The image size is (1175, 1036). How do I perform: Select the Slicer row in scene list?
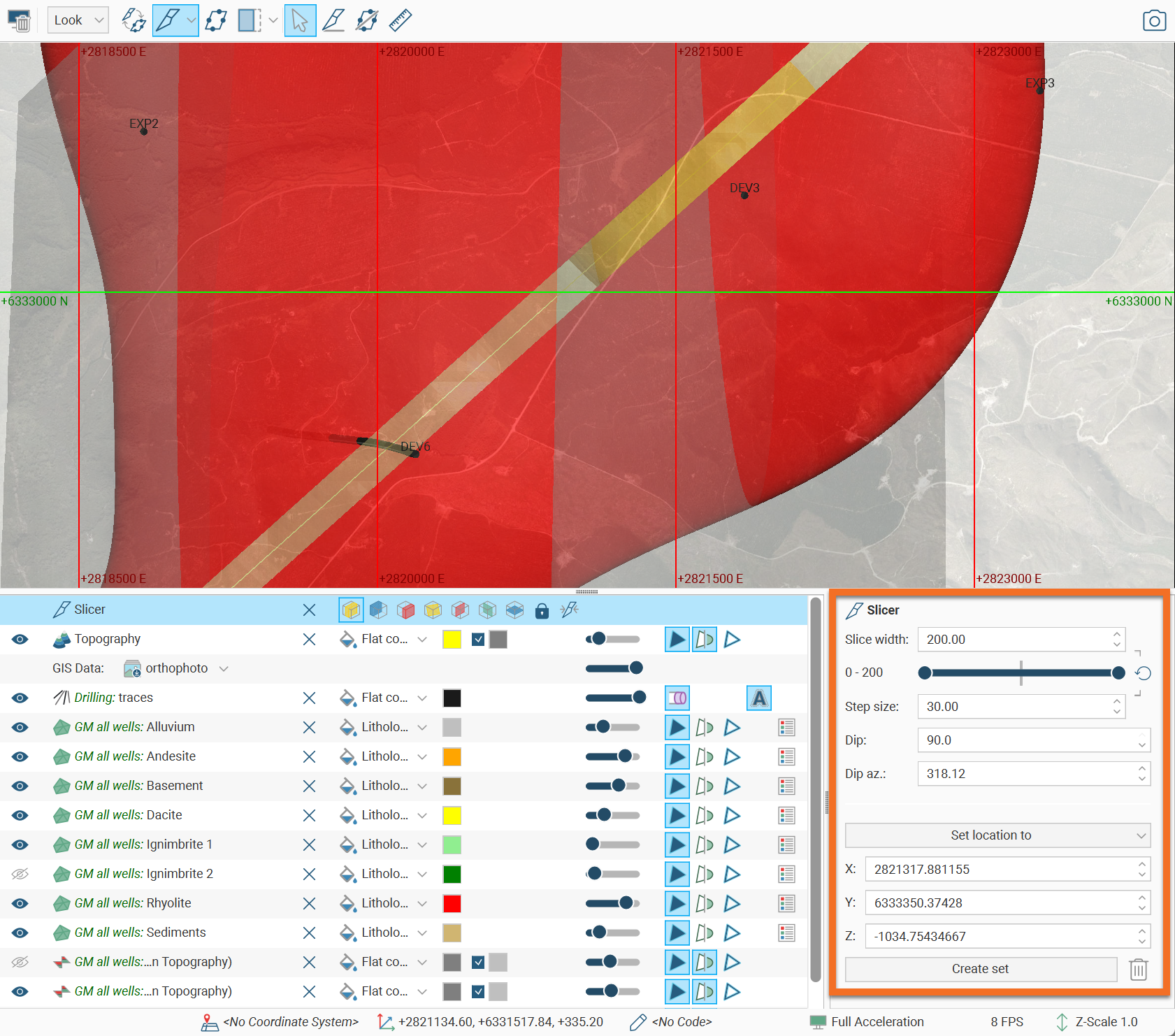(x=90, y=610)
